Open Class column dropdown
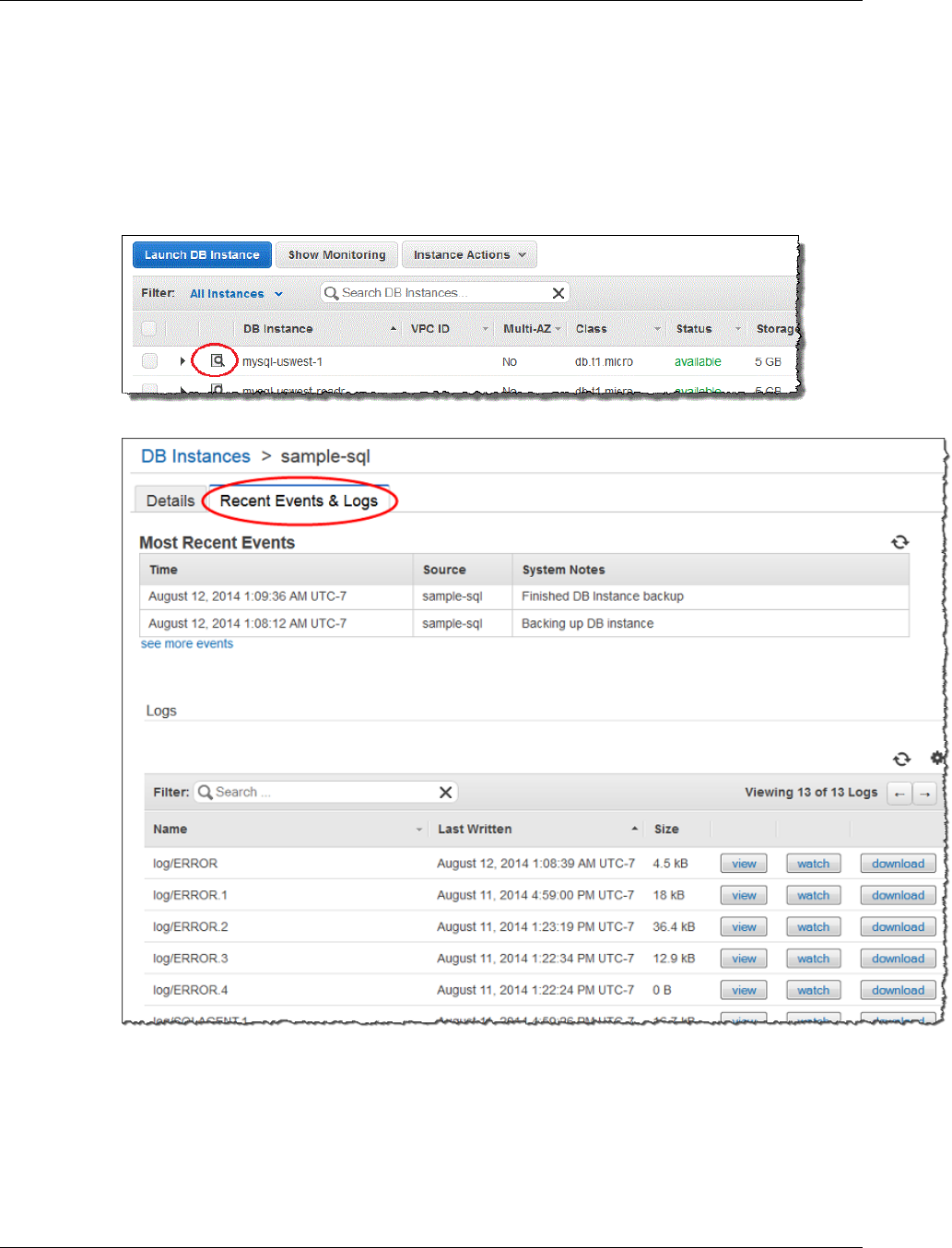 (x=657, y=329)
